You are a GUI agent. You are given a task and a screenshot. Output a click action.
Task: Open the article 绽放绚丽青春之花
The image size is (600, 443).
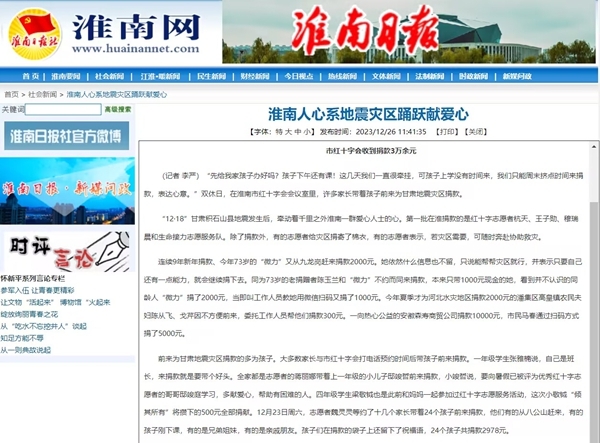[x=29, y=314]
